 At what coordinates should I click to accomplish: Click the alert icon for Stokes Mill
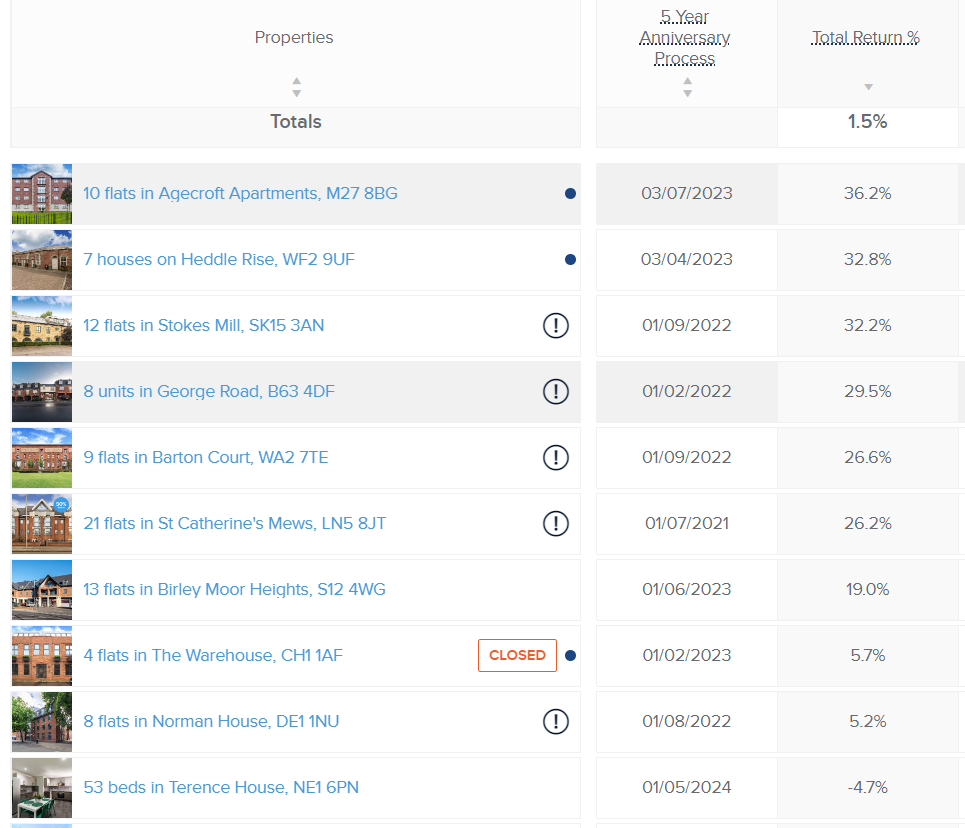click(556, 325)
